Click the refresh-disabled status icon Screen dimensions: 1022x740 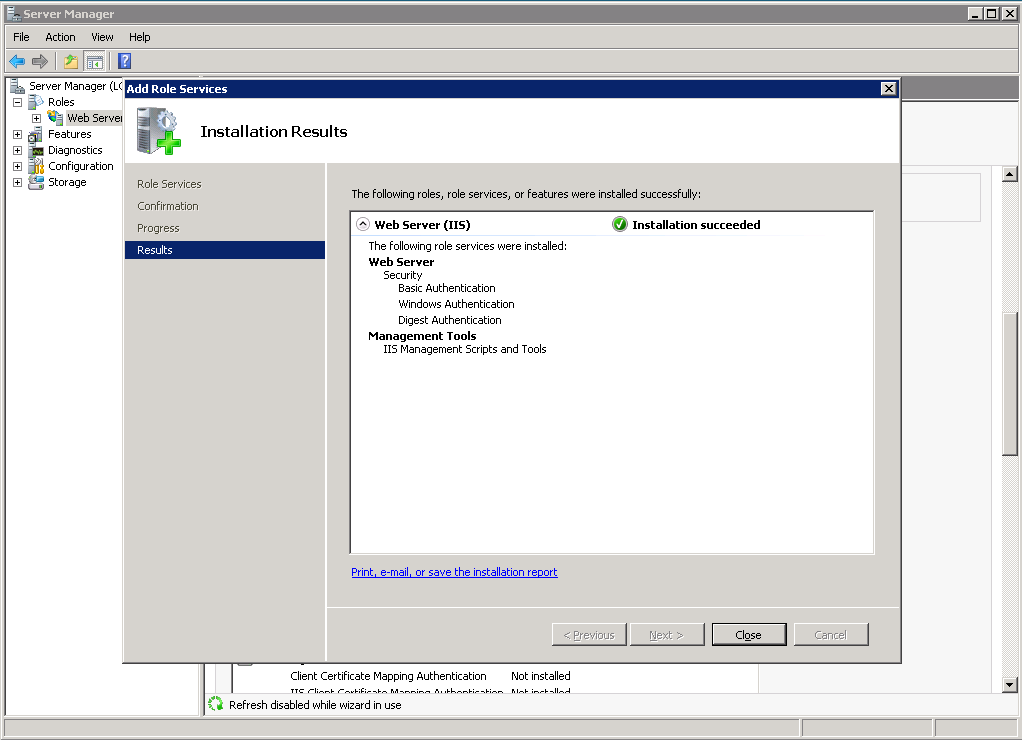click(216, 704)
